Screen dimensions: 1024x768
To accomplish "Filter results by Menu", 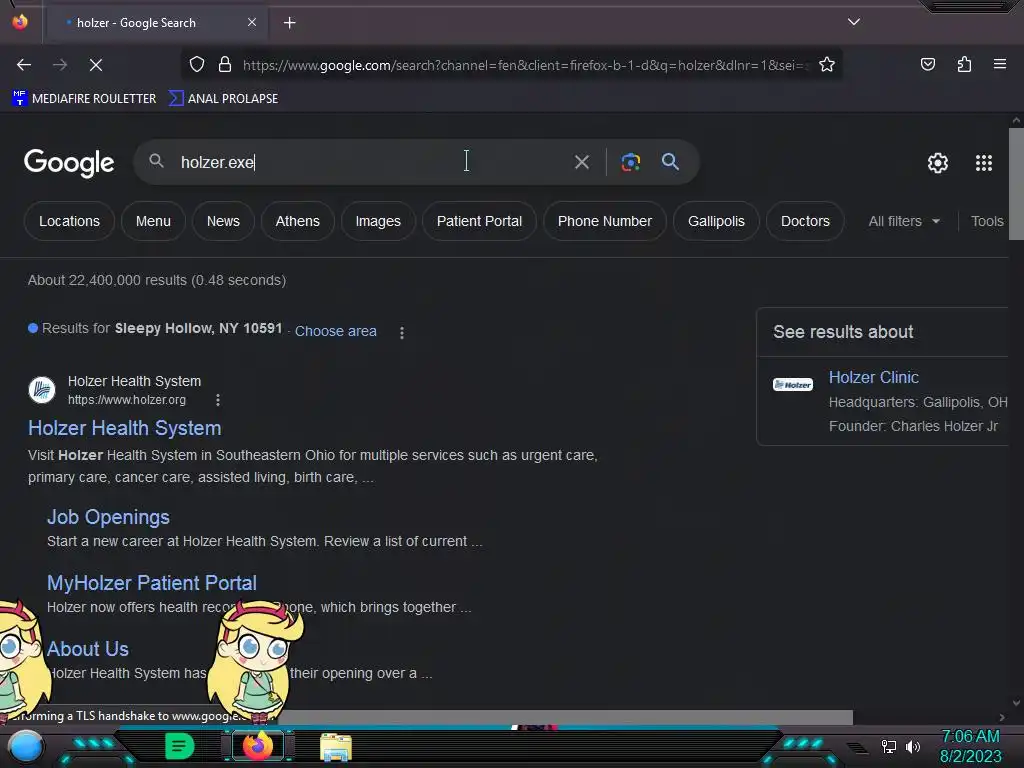I will click(153, 221).
